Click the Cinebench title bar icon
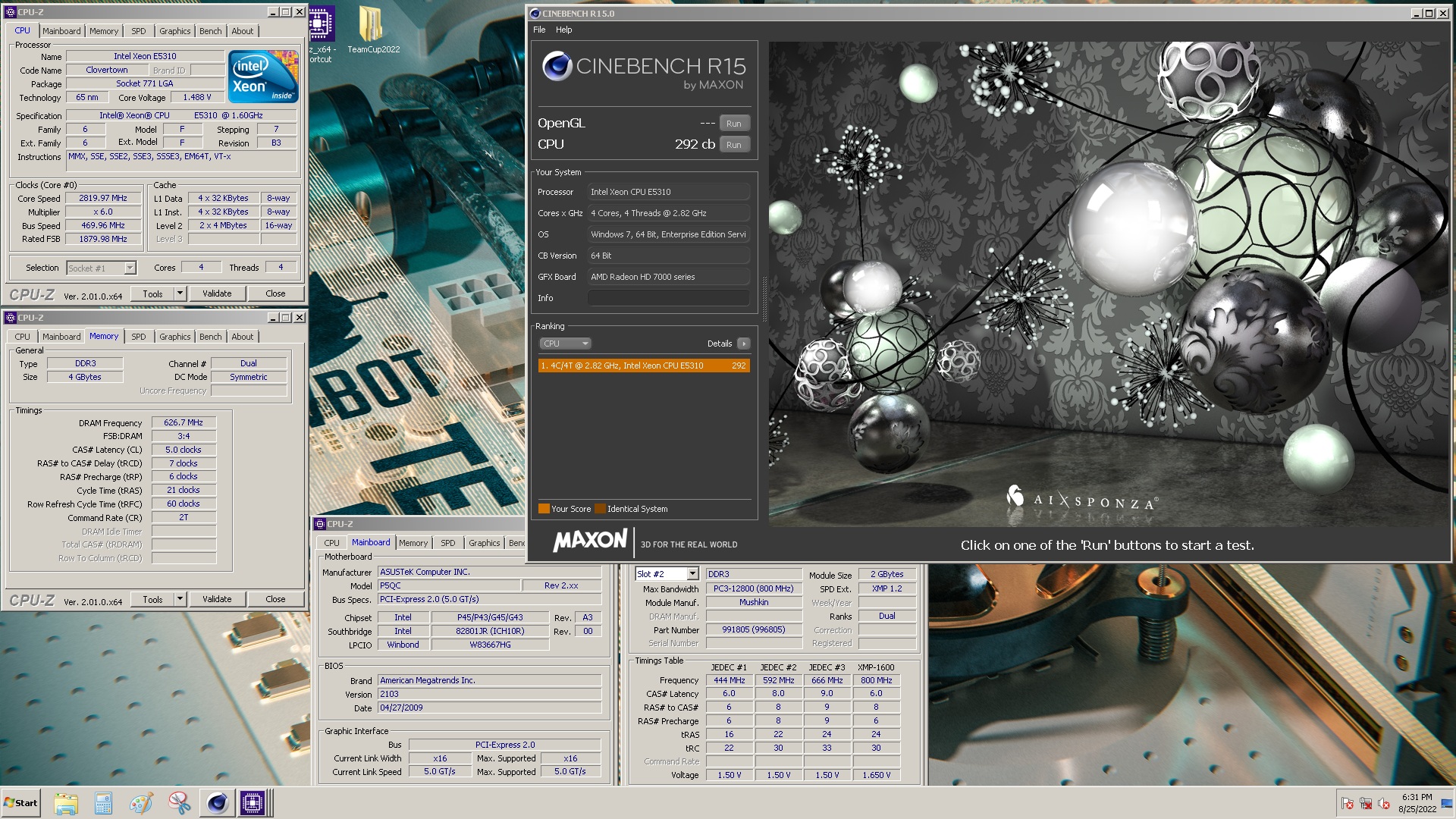Screen dimensions: 1456x819 [x=535, y=14]
